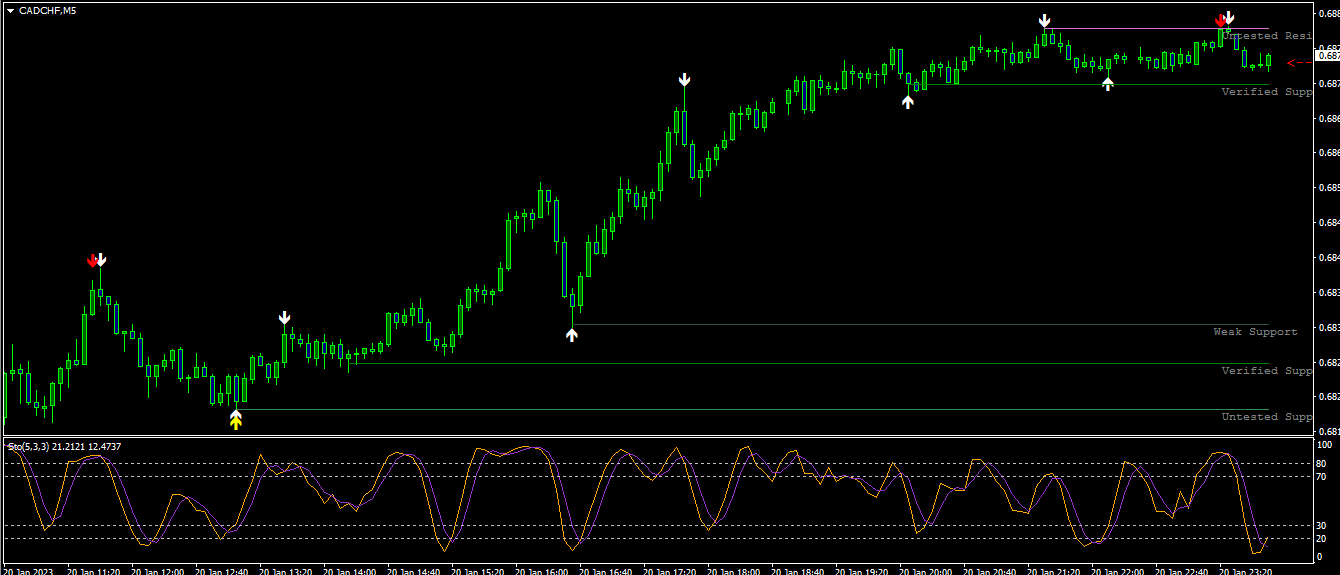Click the 20 Jan 22:40 time label
The height and width of the screenshot is (575, 1340).
tap(1182, 570)
